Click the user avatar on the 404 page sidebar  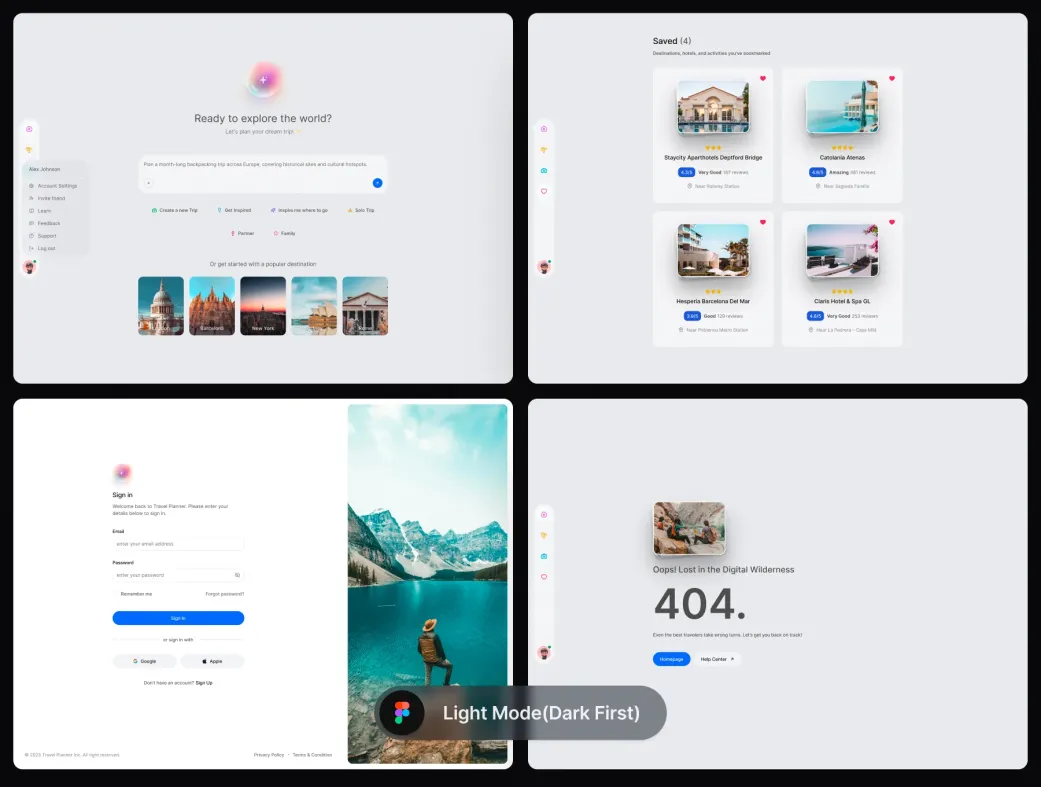coord(544,653)
